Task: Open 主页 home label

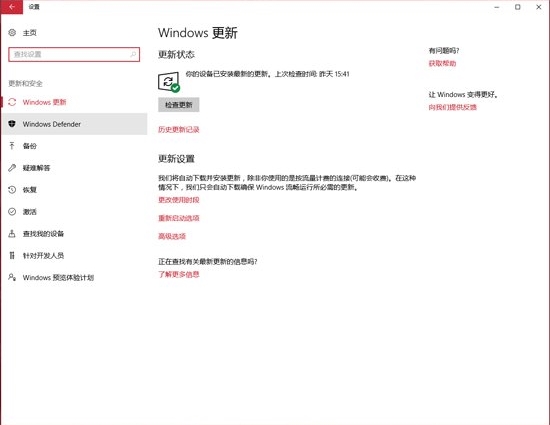Action: click(x=30, y=33)
